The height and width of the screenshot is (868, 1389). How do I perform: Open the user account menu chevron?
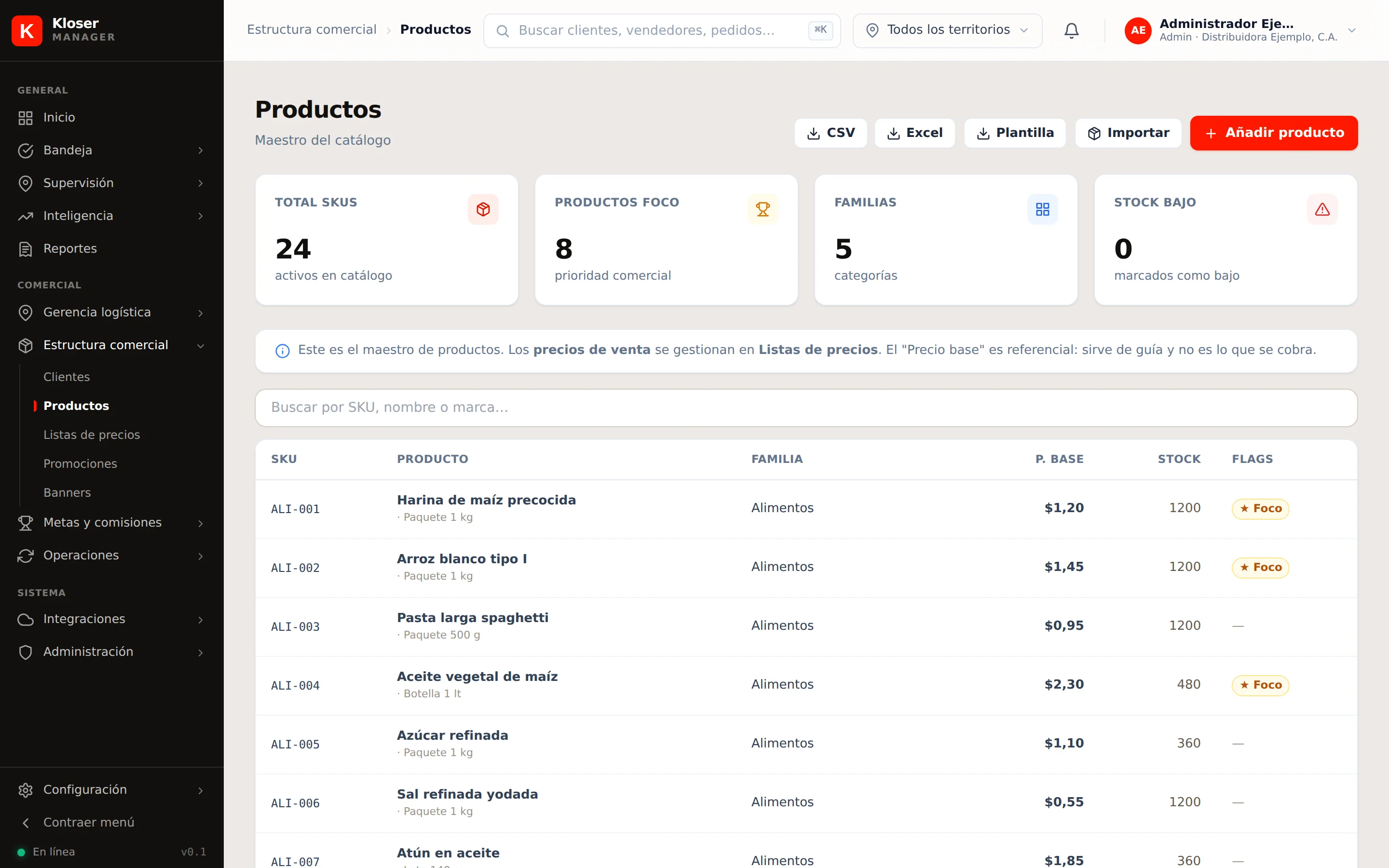1352,30
